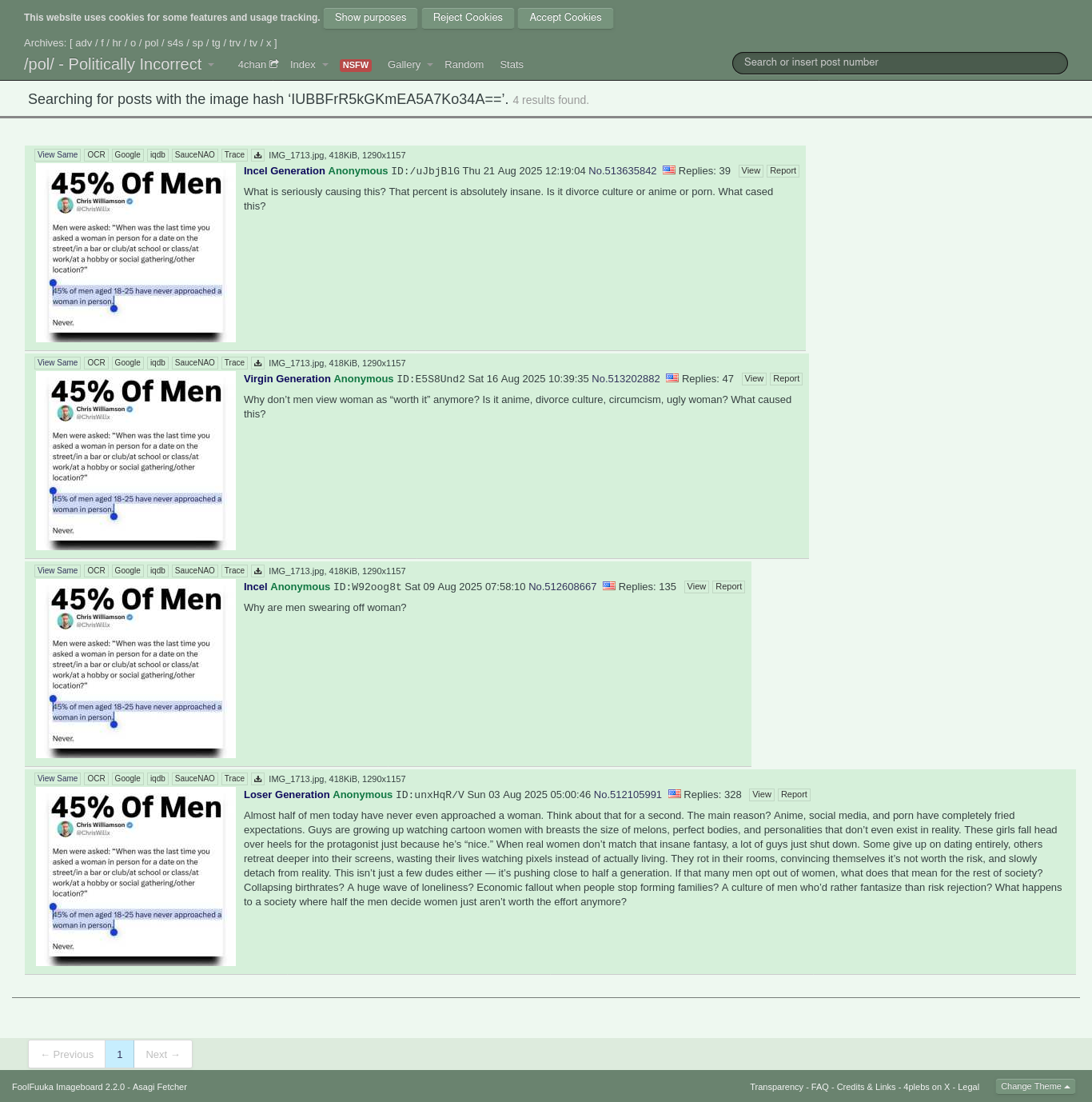
Task: Download image of post No.513635842
Action: click(x=257, y=155)
